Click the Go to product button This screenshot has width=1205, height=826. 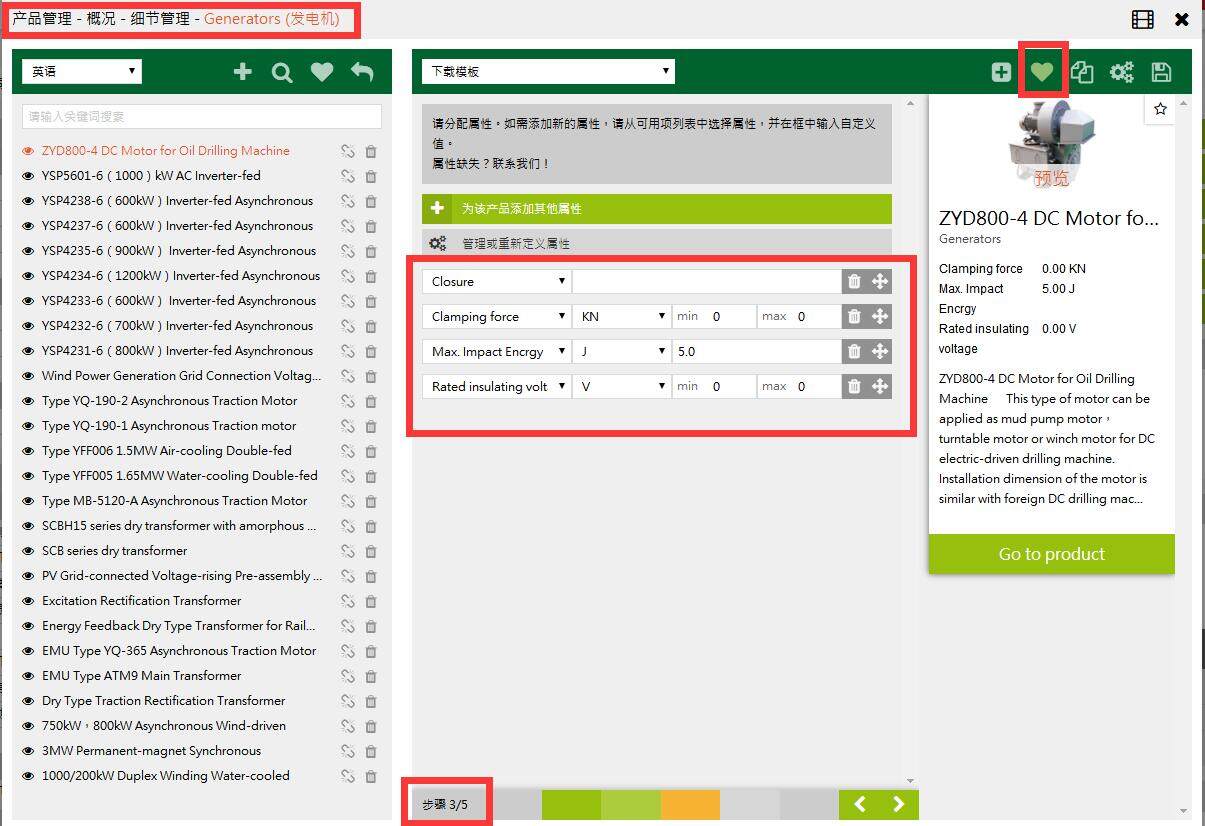1051,554
